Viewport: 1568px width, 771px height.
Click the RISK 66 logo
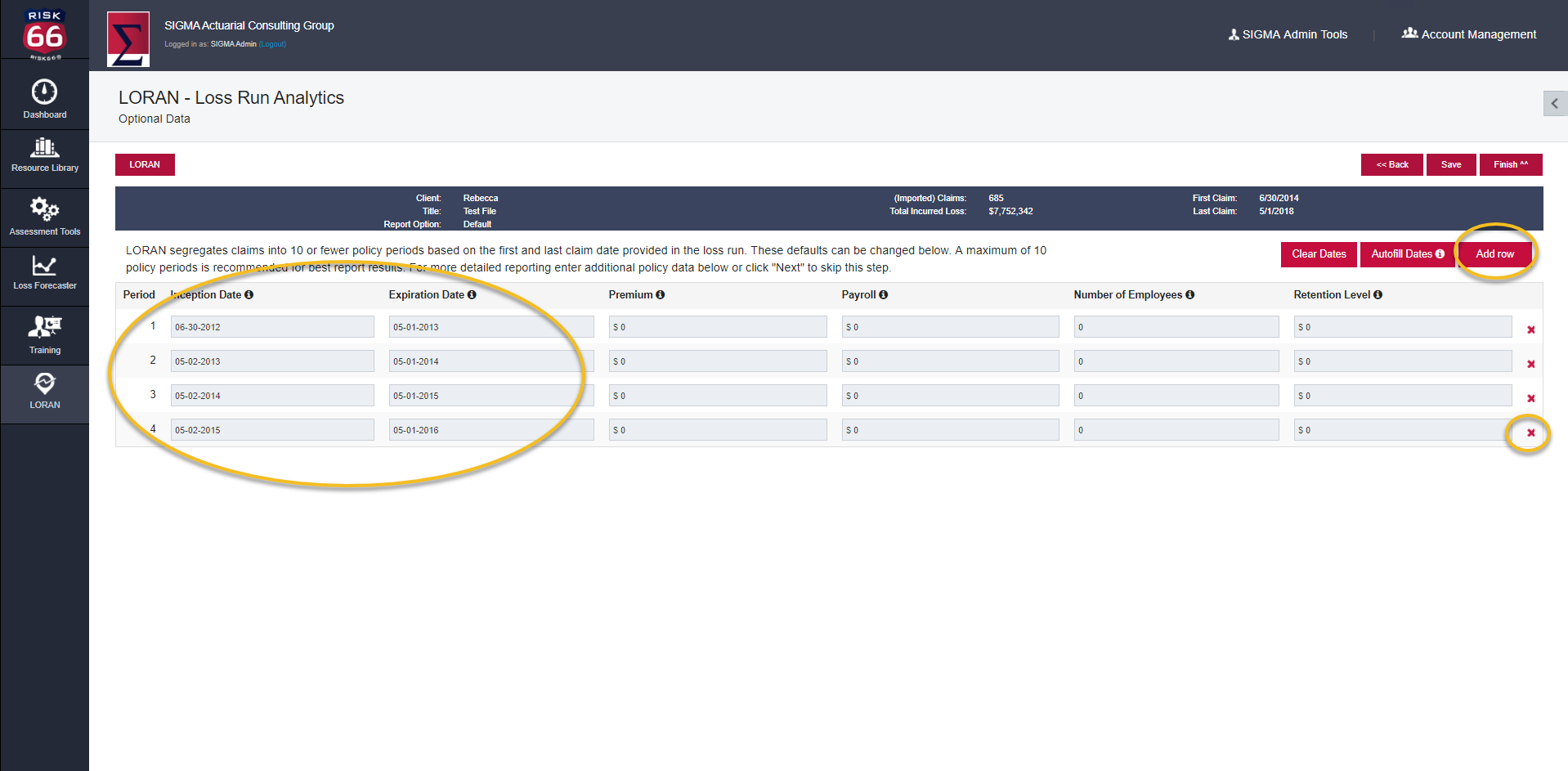point(44,34)
